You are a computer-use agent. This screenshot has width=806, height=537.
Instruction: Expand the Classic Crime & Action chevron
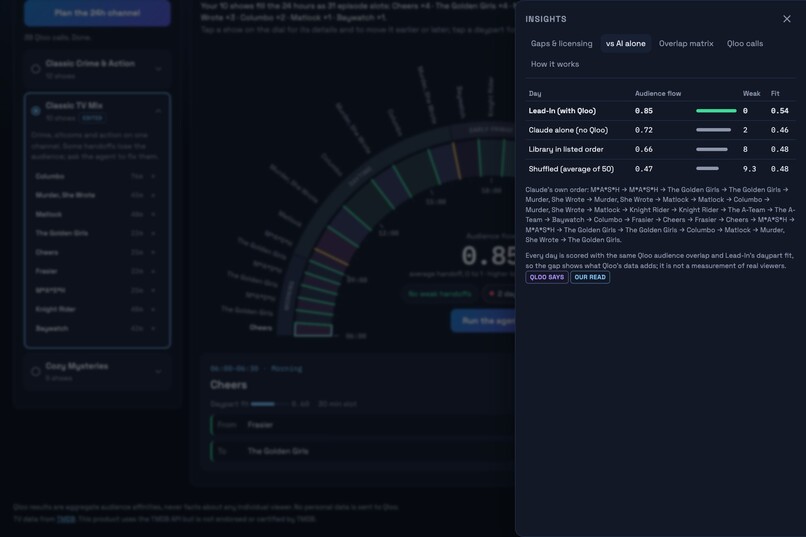tap(158, 69)
